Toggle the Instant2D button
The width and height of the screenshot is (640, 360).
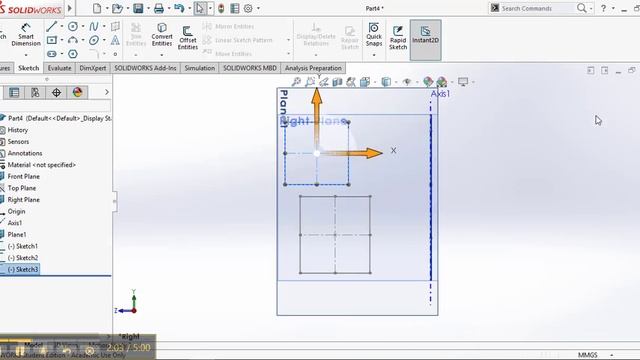pyautogui.click(x=425, y=40)
